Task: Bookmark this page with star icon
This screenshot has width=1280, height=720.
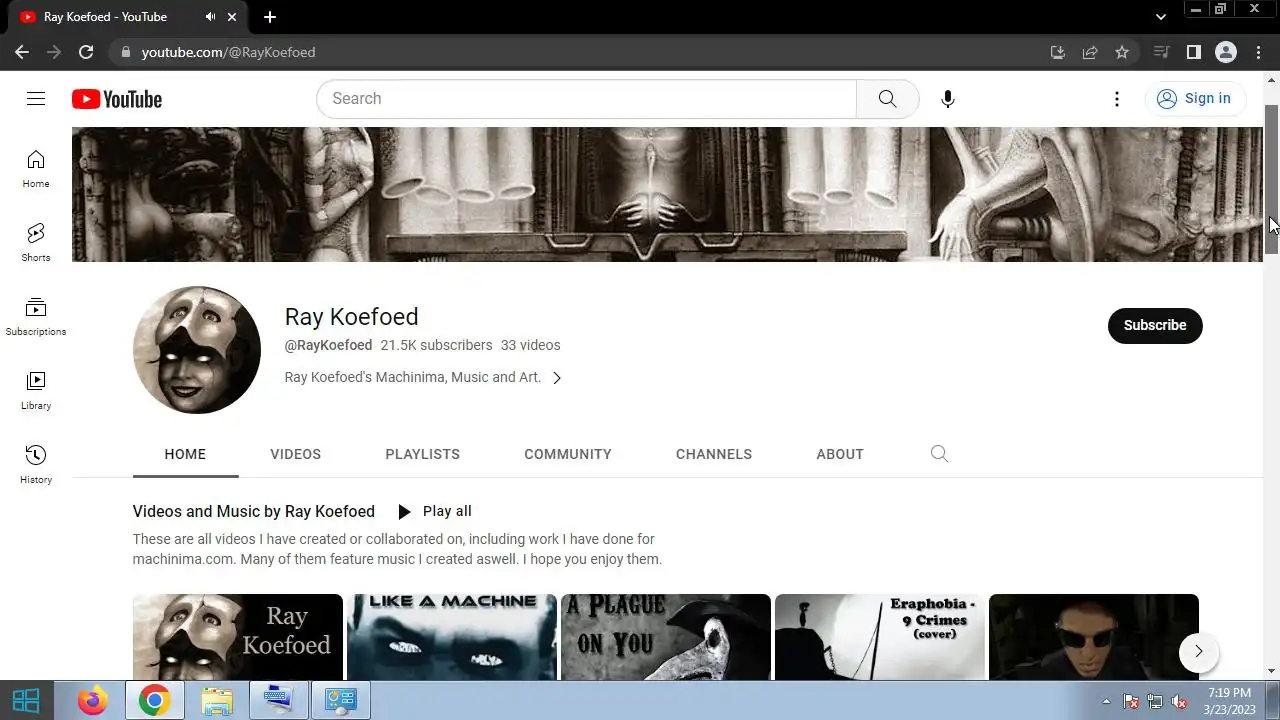Action: (1122, 52)
